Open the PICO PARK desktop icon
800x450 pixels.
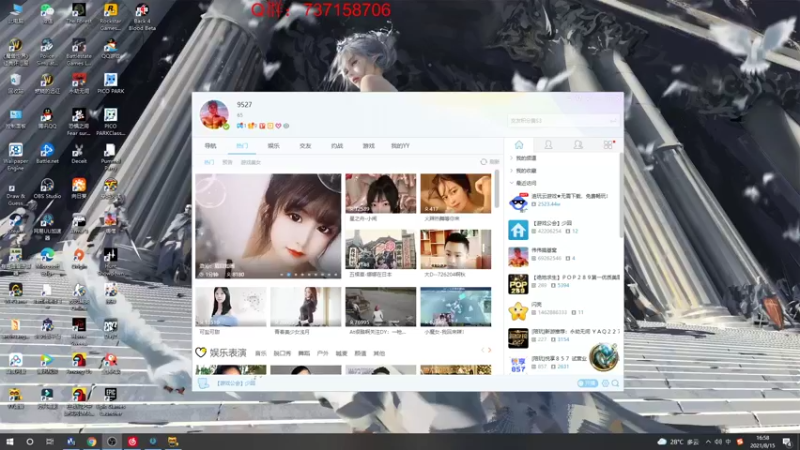coord(110,83)
